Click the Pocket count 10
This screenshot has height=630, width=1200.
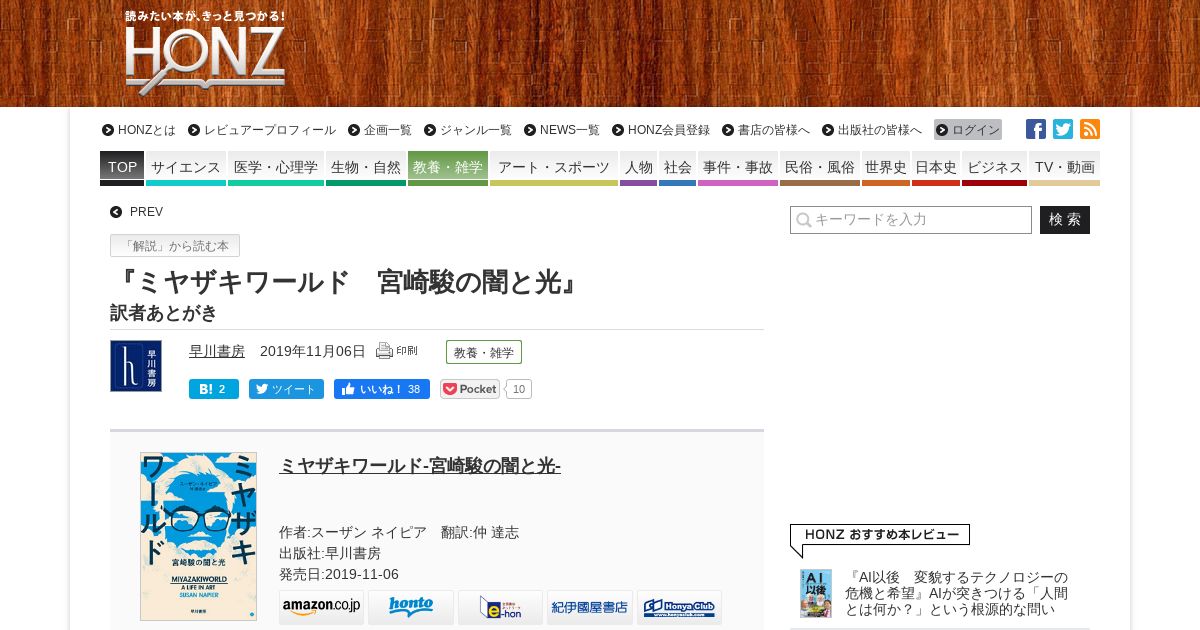click(518, 389)
